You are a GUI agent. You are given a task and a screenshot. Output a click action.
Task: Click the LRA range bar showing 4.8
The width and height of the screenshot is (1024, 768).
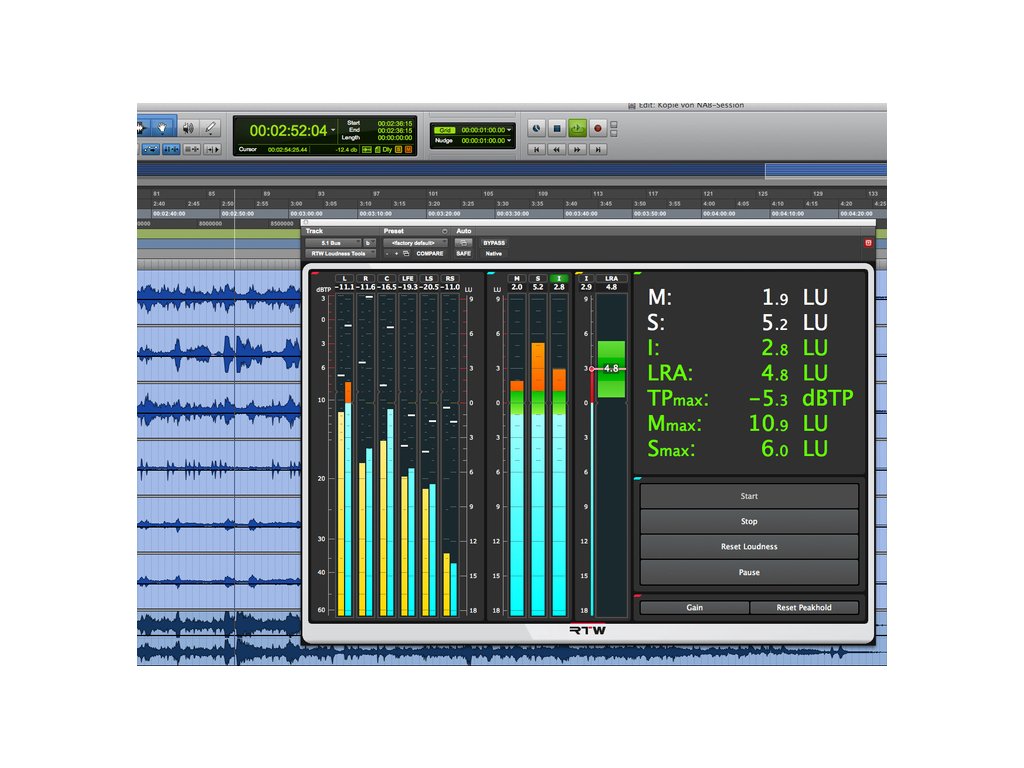coord(611,369)
